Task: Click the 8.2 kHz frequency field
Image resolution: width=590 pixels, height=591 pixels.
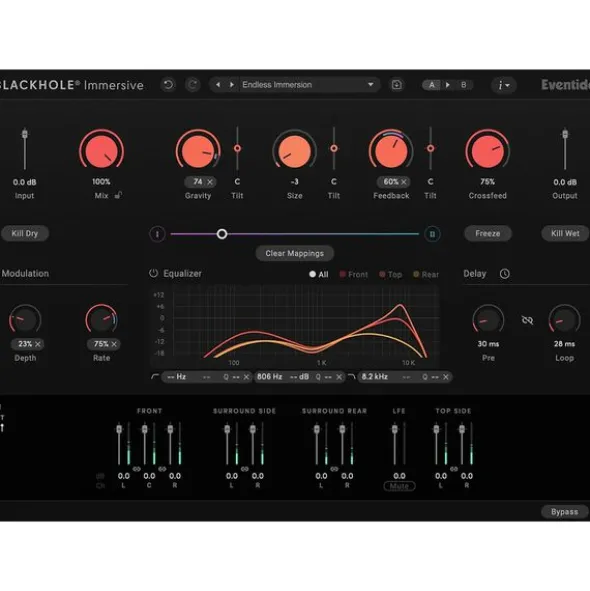Action: 375,377
